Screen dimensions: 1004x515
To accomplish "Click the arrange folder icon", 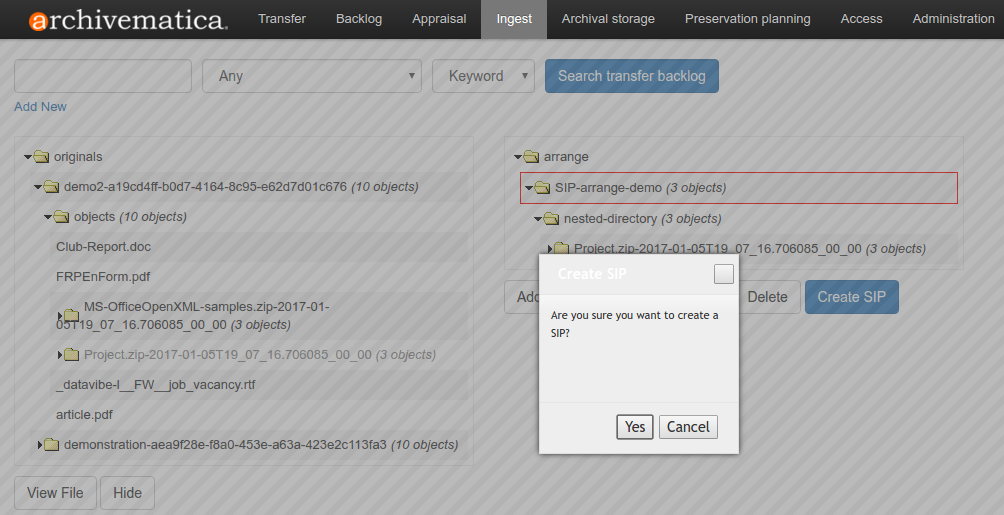I will coord(531,157).
